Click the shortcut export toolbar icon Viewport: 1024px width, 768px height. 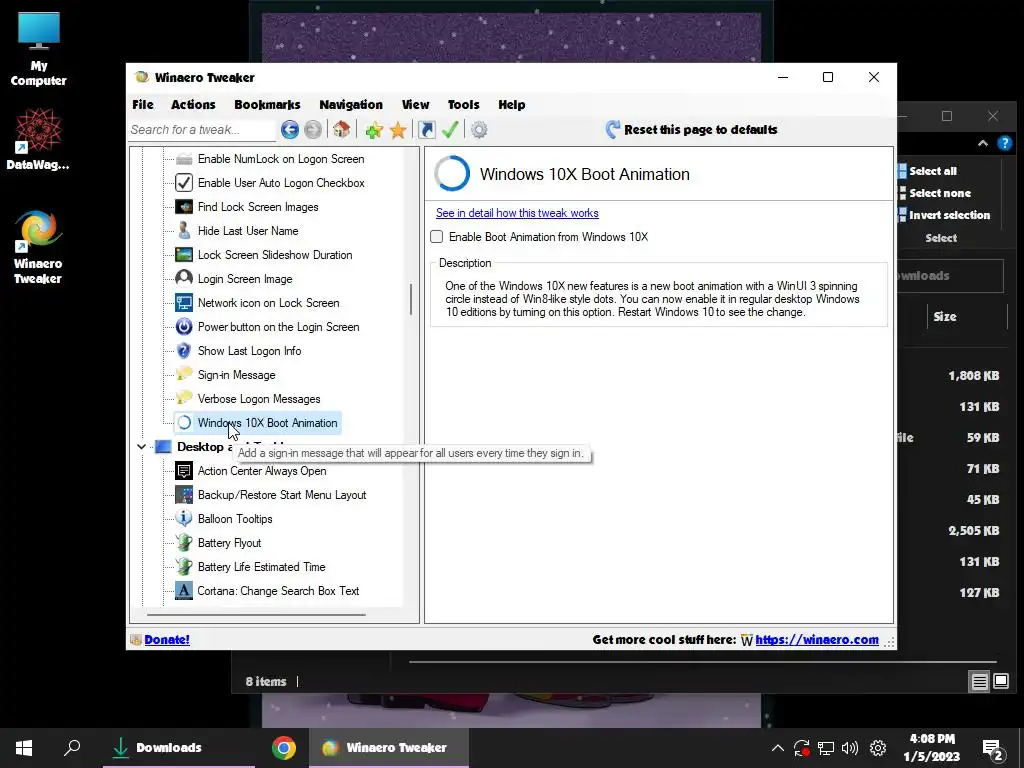click(426, 129)
